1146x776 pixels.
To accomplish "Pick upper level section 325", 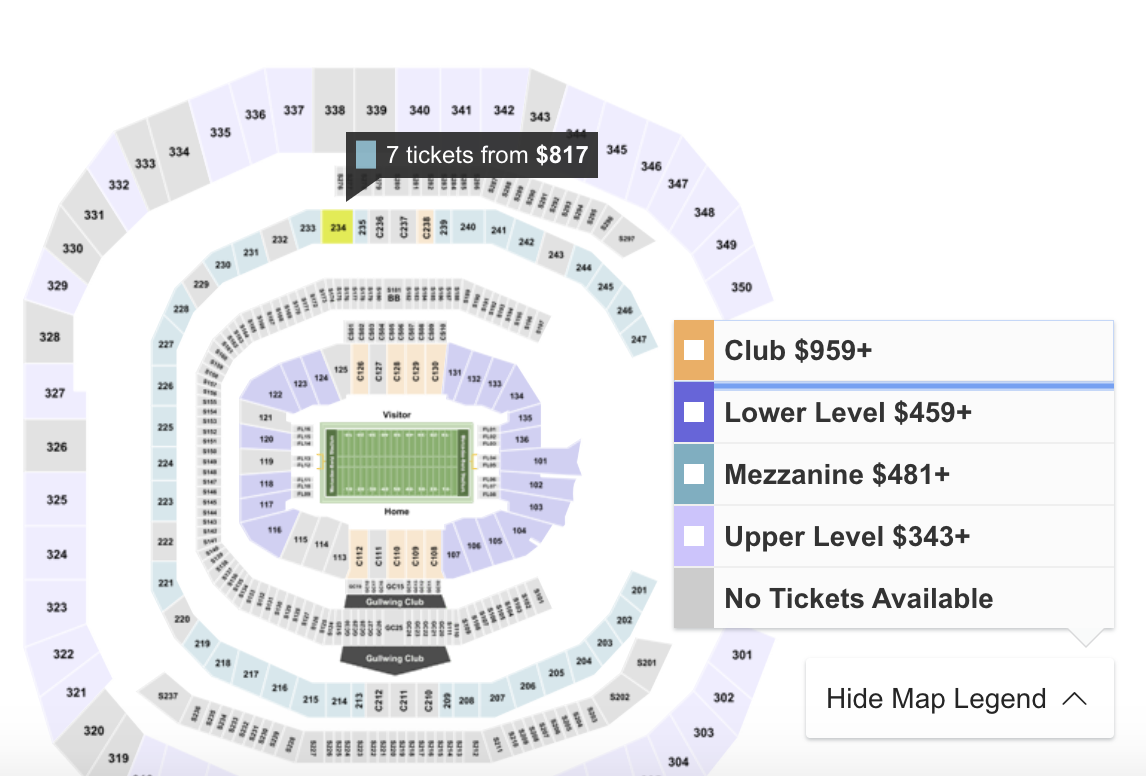I will (x=57, y=499).
